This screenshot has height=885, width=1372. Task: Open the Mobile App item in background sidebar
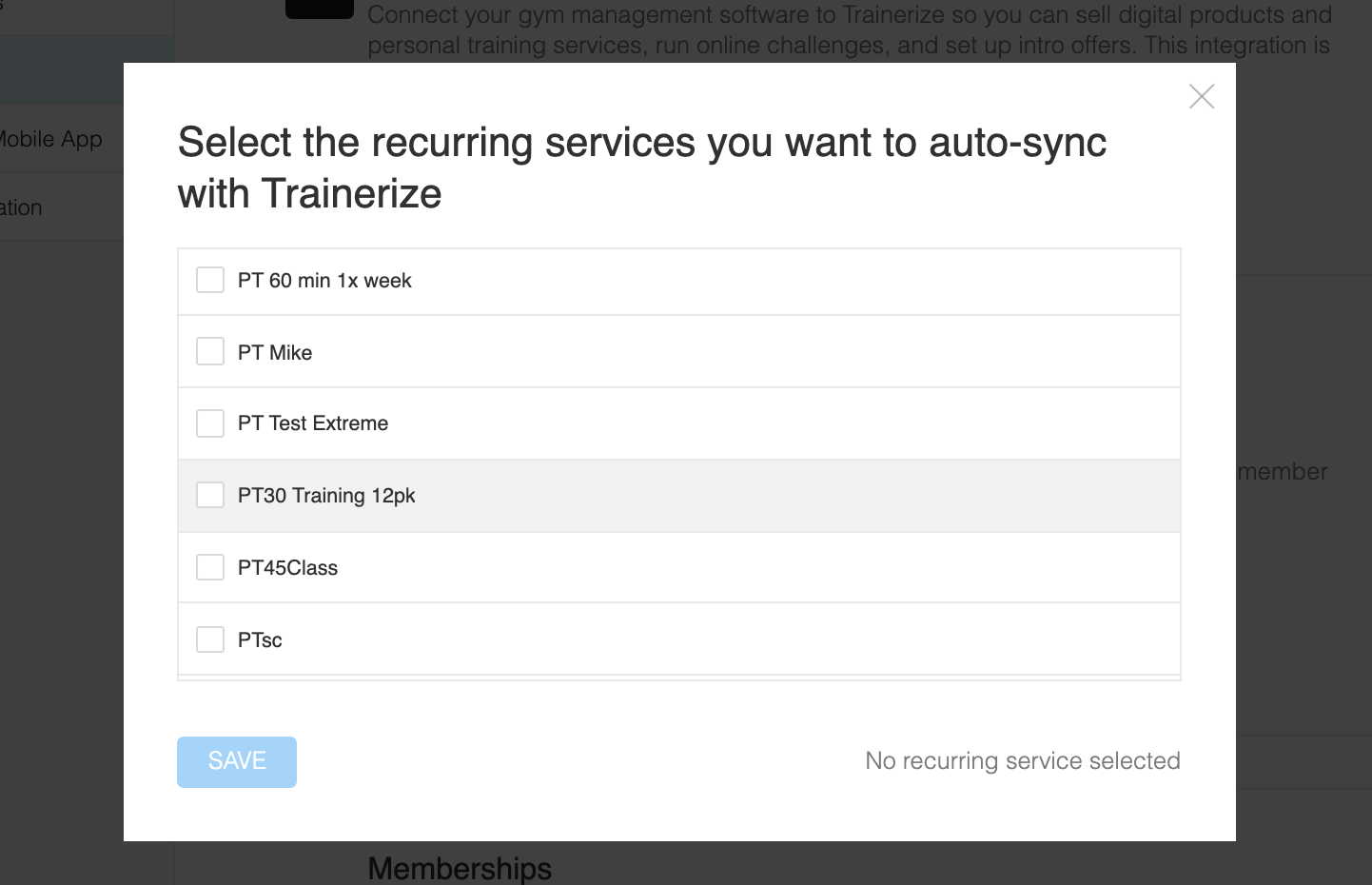(x=50, y=139)
